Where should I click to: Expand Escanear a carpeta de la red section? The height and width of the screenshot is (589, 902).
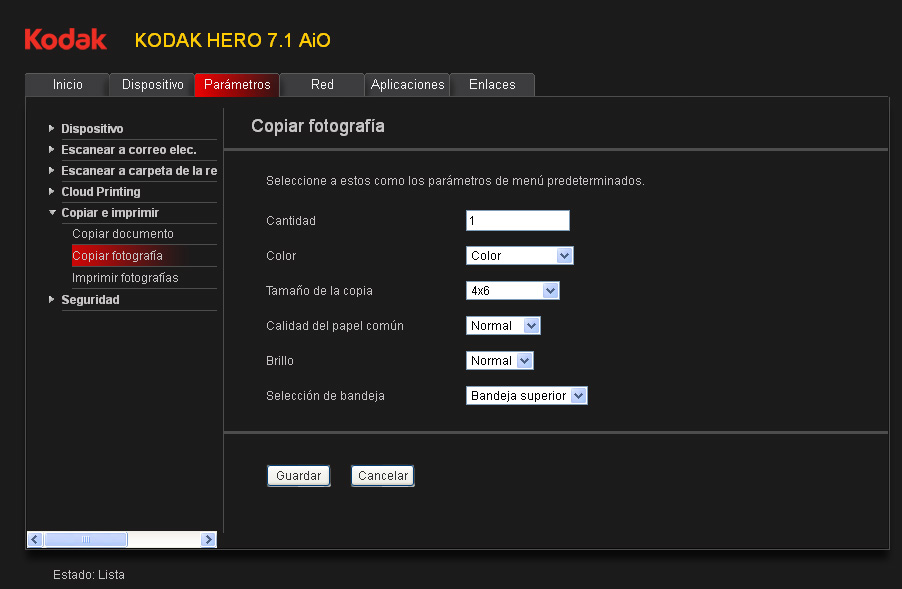pyautogui.click(x=52, y=170)
